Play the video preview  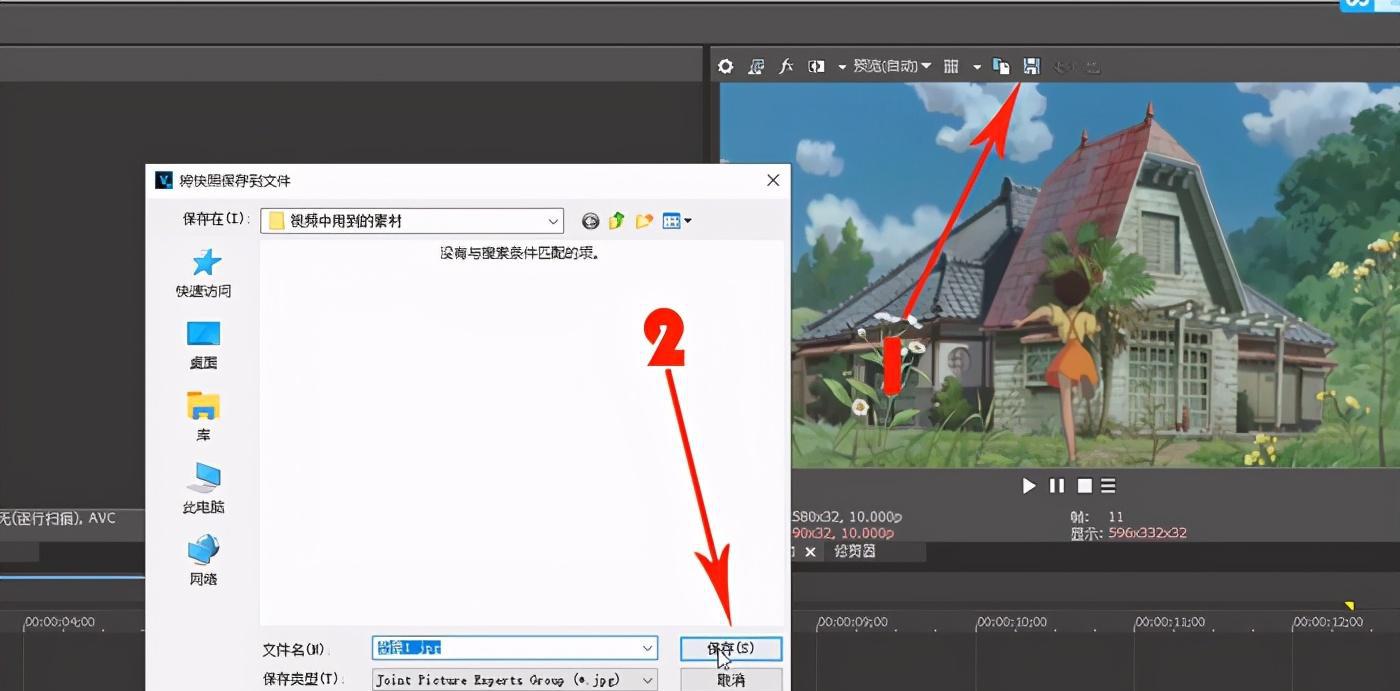point(1029,486)
